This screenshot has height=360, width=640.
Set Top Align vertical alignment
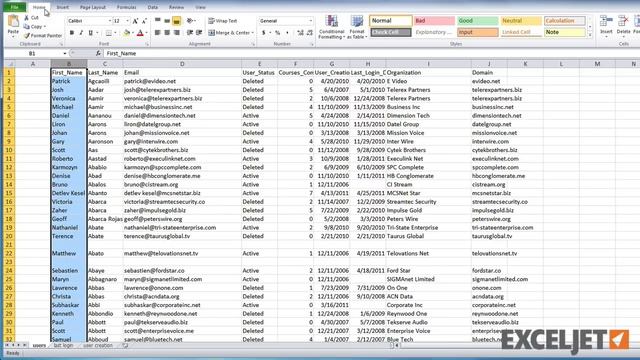(158, 21)
